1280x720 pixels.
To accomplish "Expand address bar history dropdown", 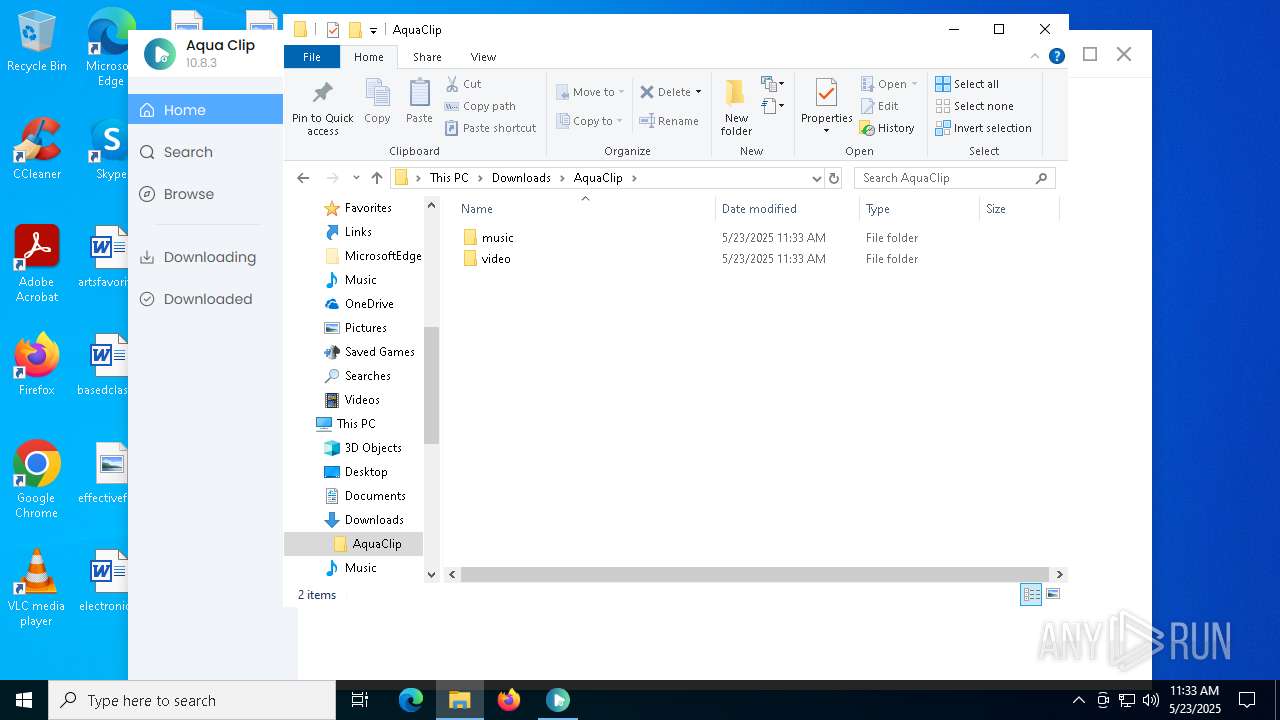I will point(816,178).
